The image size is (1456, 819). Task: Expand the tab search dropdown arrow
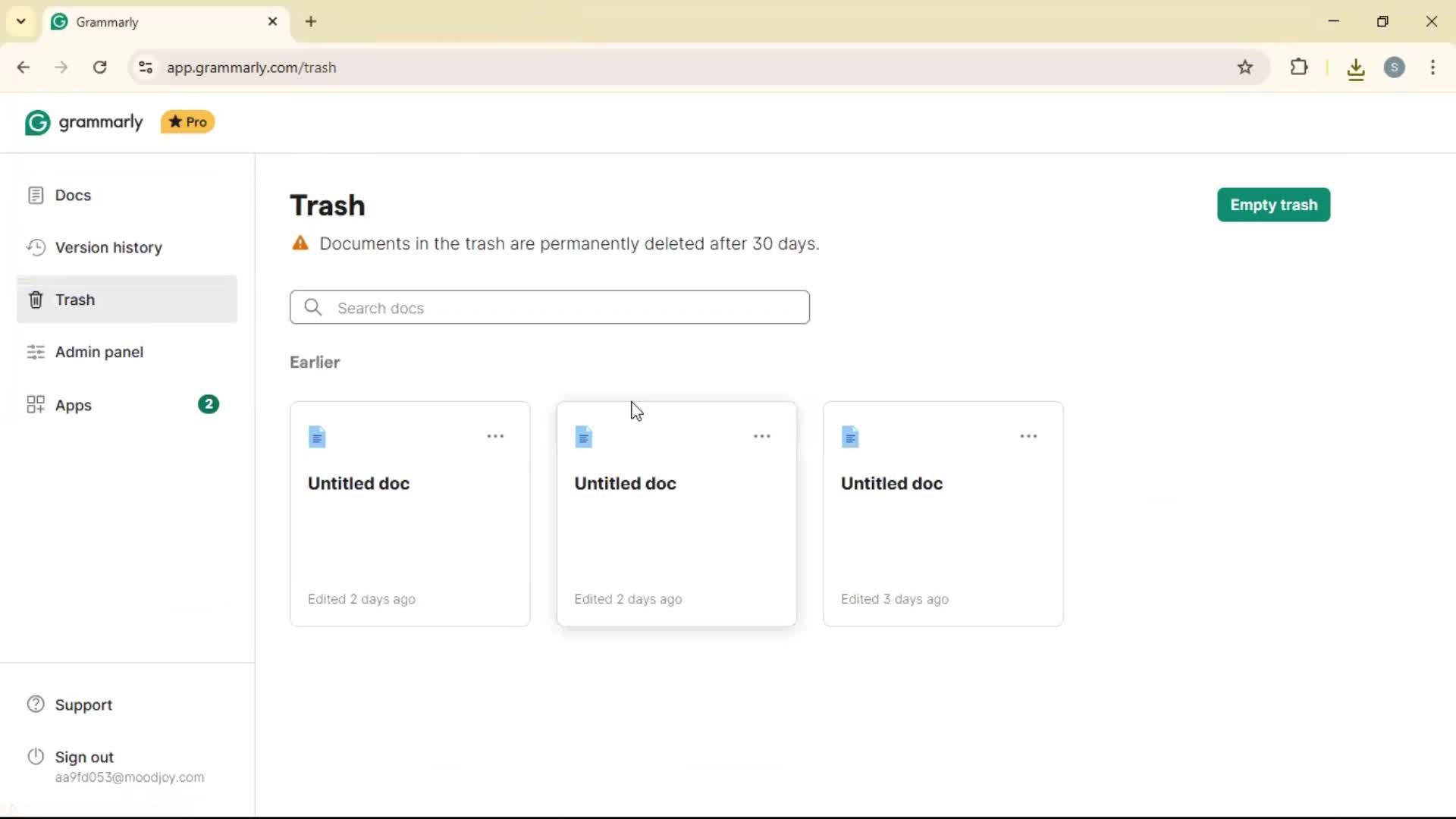point(21,21)
